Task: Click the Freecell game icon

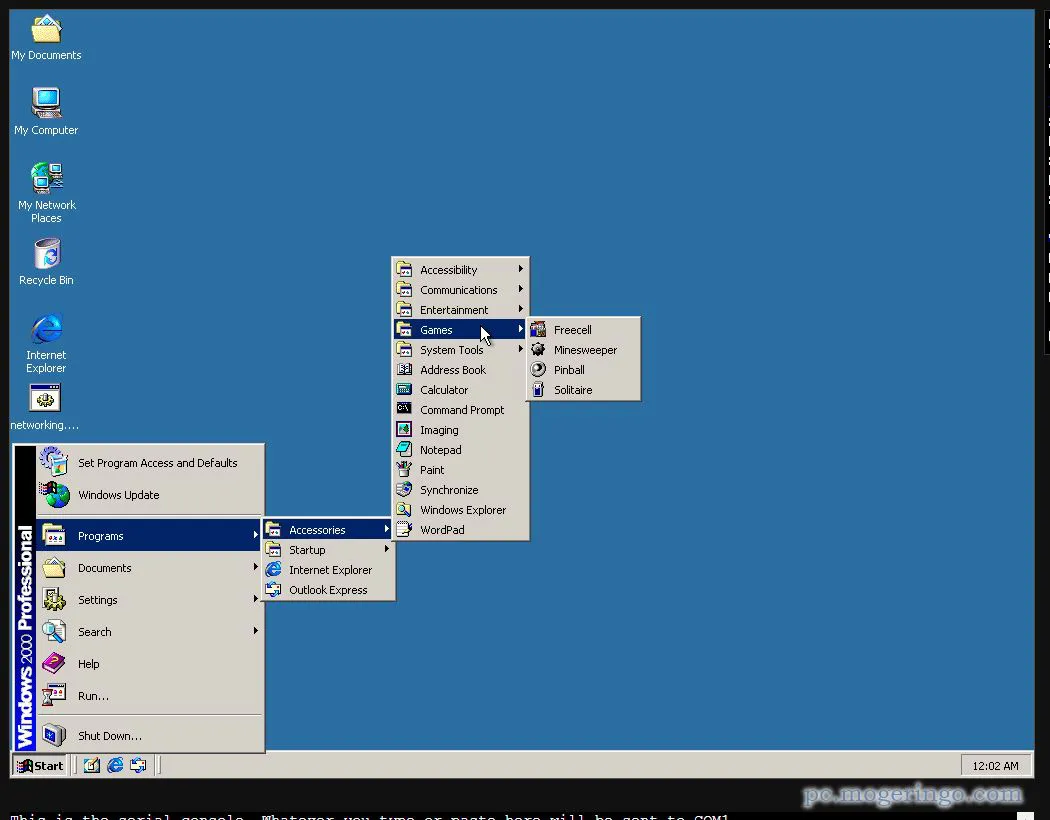Action: point(538,329)
